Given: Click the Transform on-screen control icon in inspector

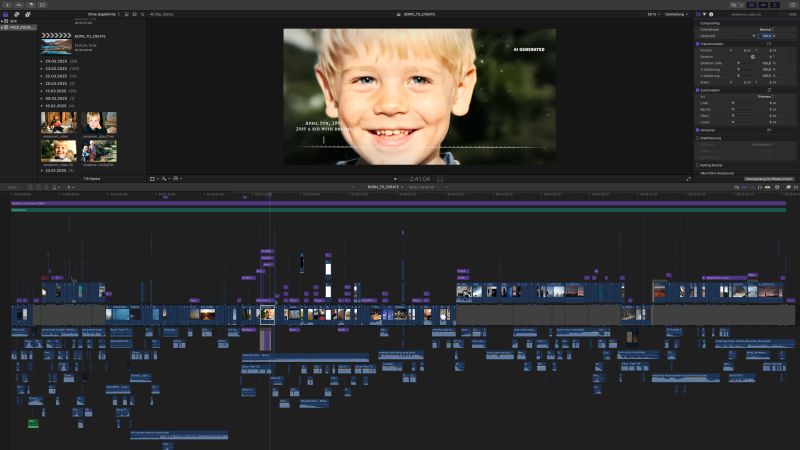Looking at the screenshot, I should 769,44.
